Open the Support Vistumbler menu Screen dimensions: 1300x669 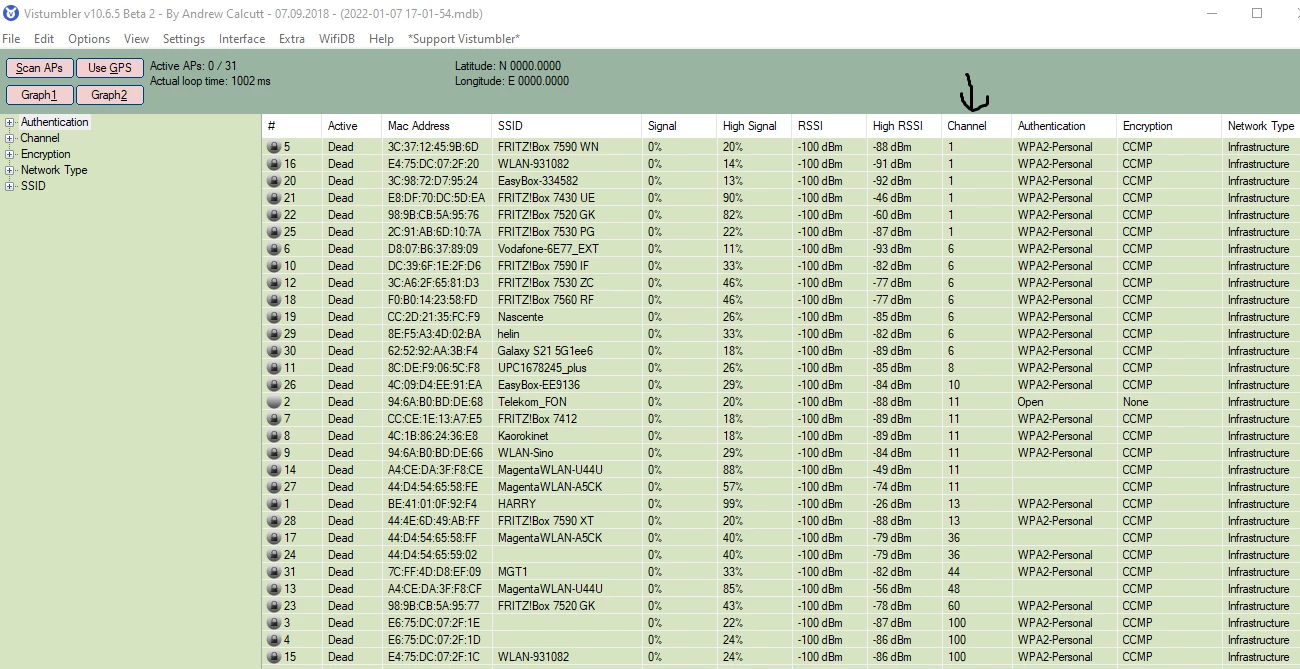pos(464,39)
